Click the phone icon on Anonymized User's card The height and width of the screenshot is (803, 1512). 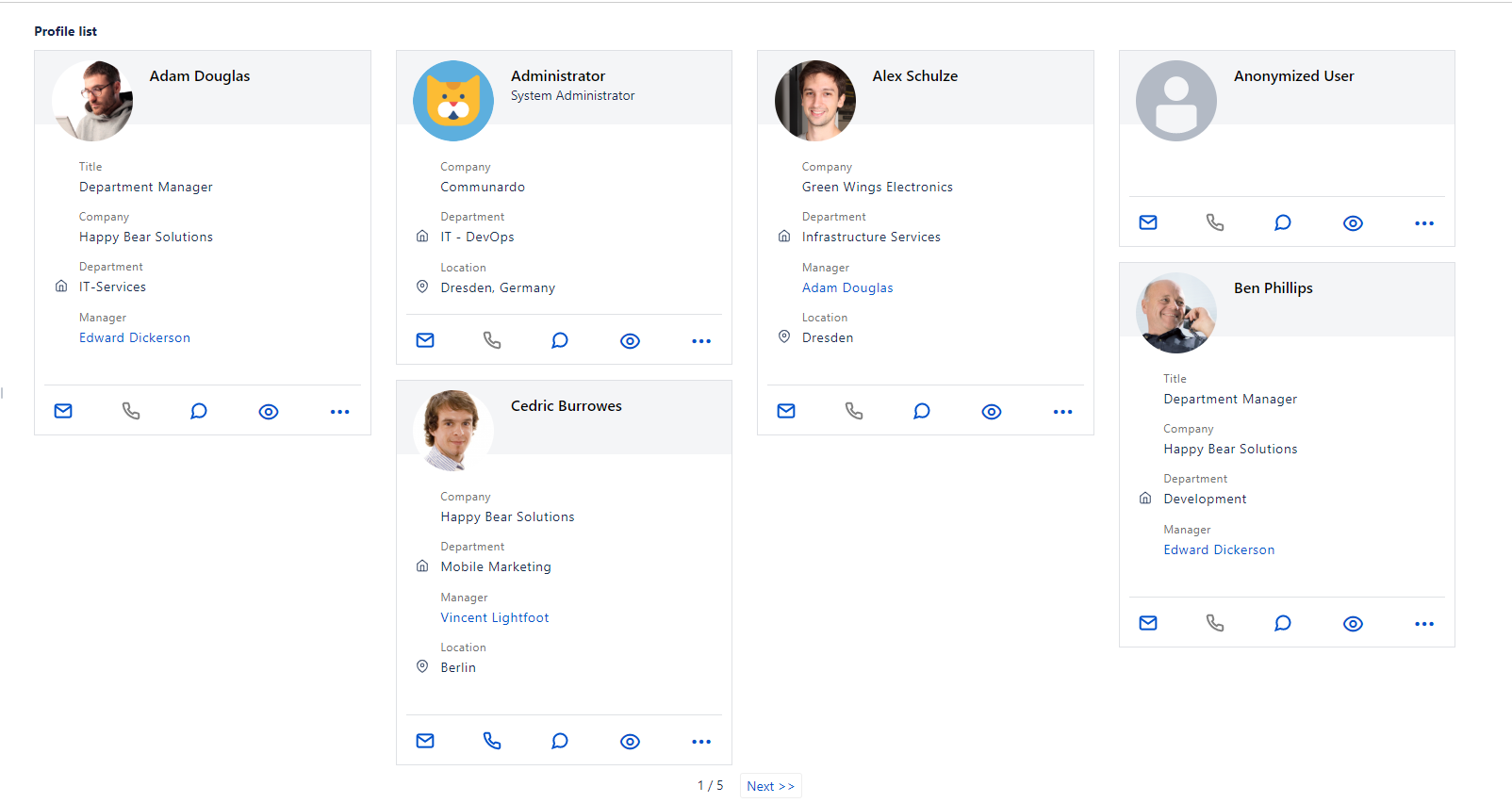(1215, 222)
